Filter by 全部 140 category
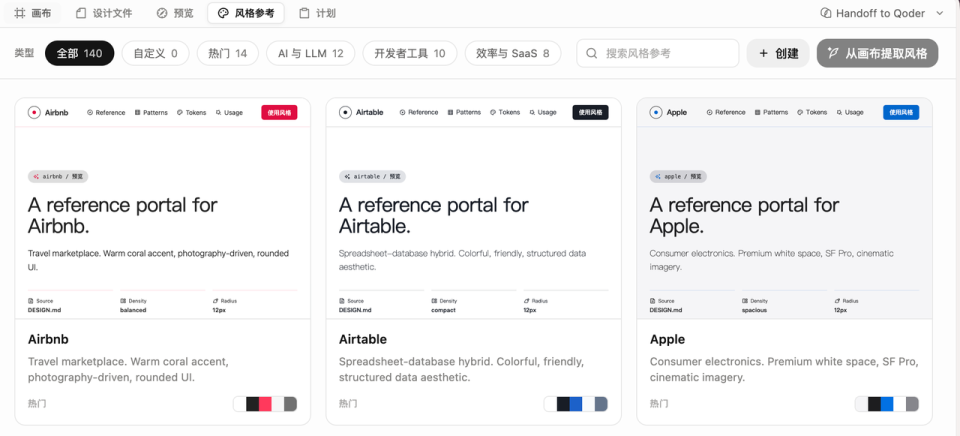Screen dimensions: 960x436 [80, 53]
